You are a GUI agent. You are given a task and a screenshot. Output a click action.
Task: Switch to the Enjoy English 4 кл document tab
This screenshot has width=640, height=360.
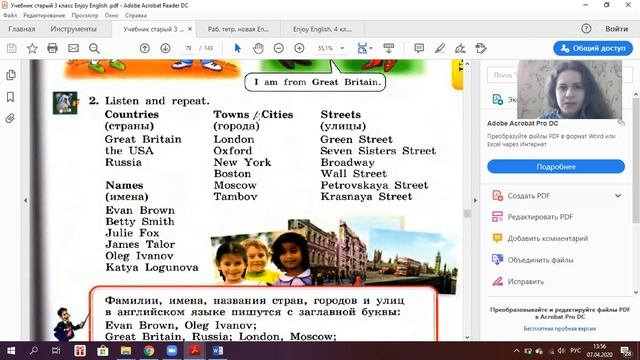[322, 29]
